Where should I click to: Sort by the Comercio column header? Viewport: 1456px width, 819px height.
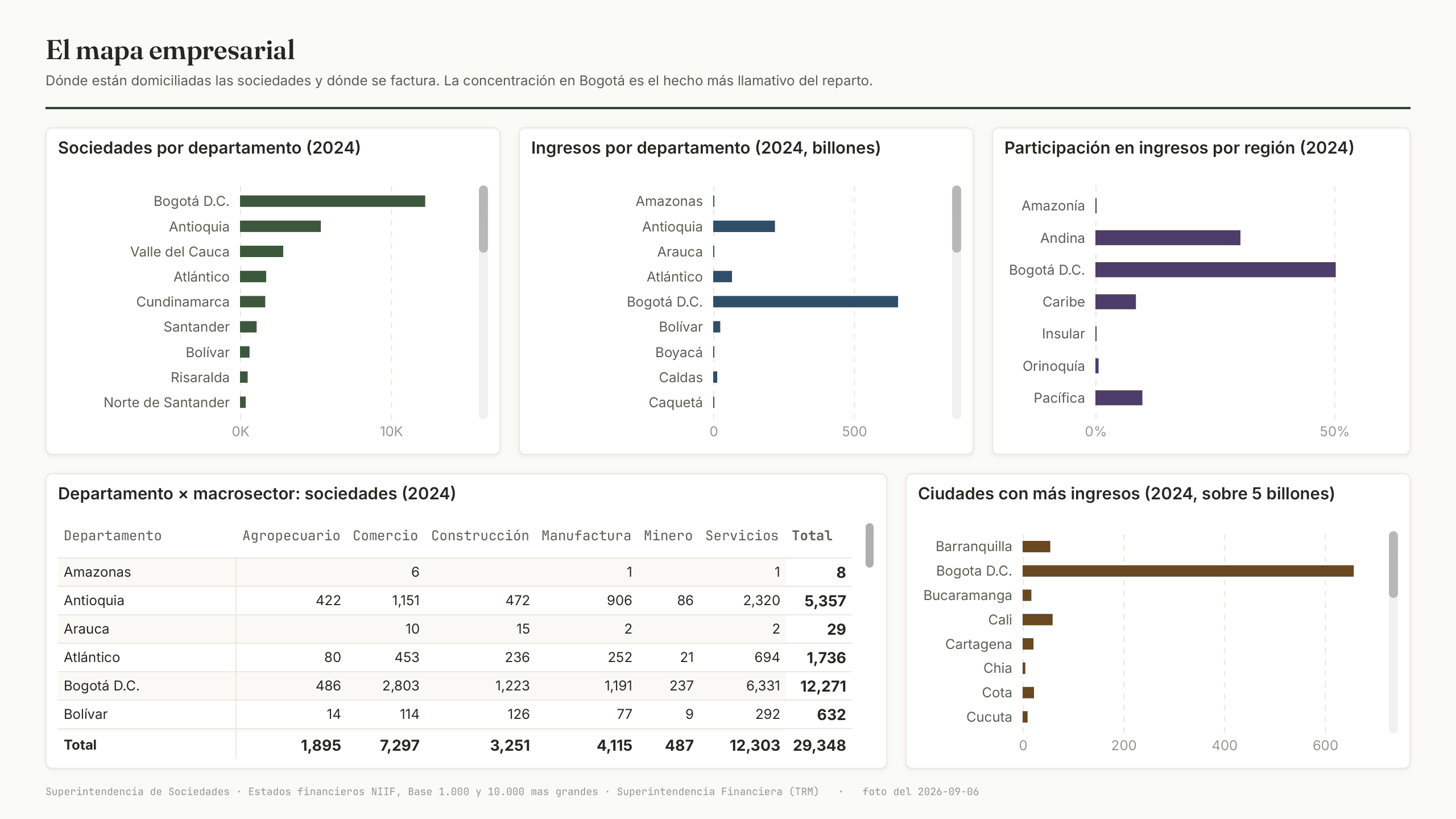tap(386, 536)
